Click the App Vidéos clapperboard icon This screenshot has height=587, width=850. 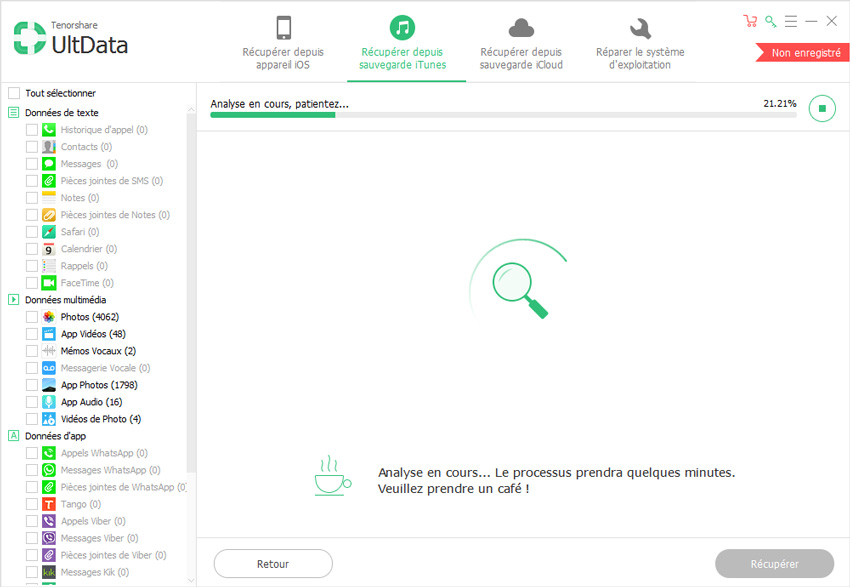click(49, 334)
